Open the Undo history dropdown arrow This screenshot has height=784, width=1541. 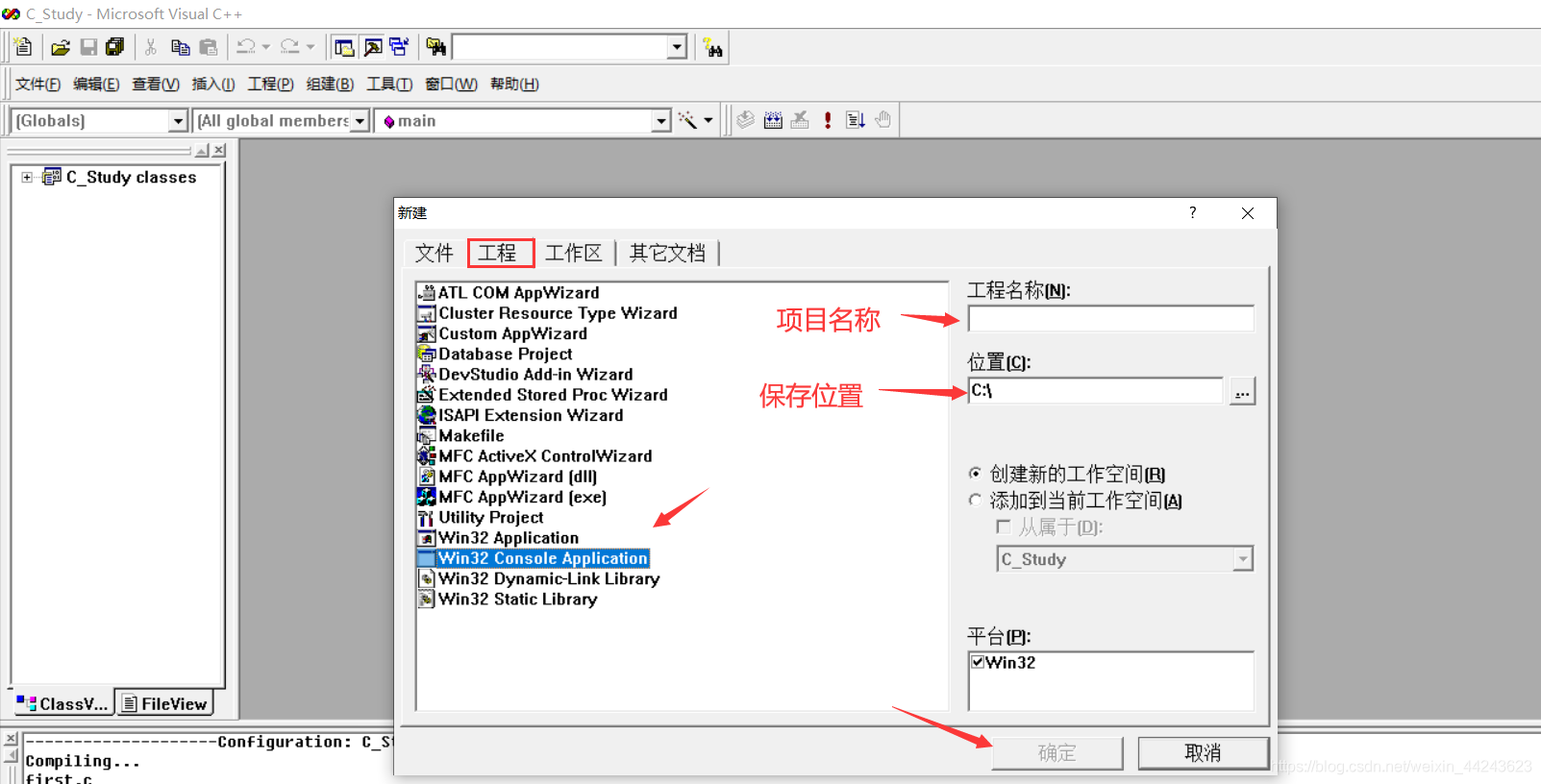[266, 47]
